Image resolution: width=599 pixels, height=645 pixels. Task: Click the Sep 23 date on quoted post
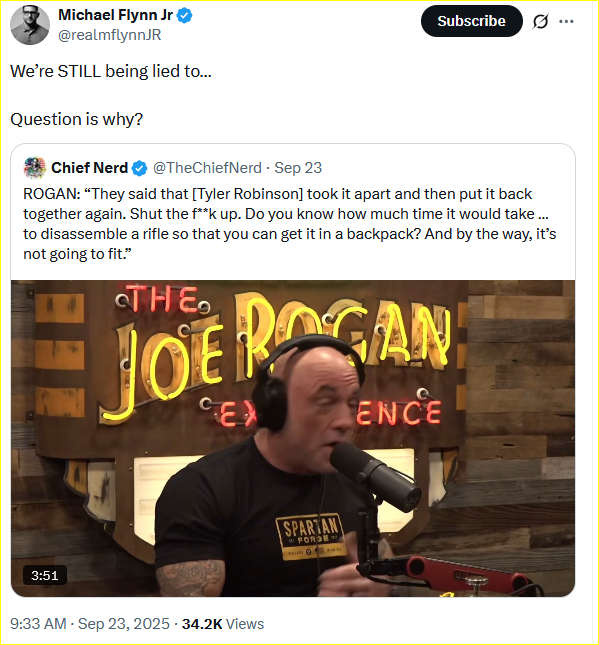click(298, 168)
